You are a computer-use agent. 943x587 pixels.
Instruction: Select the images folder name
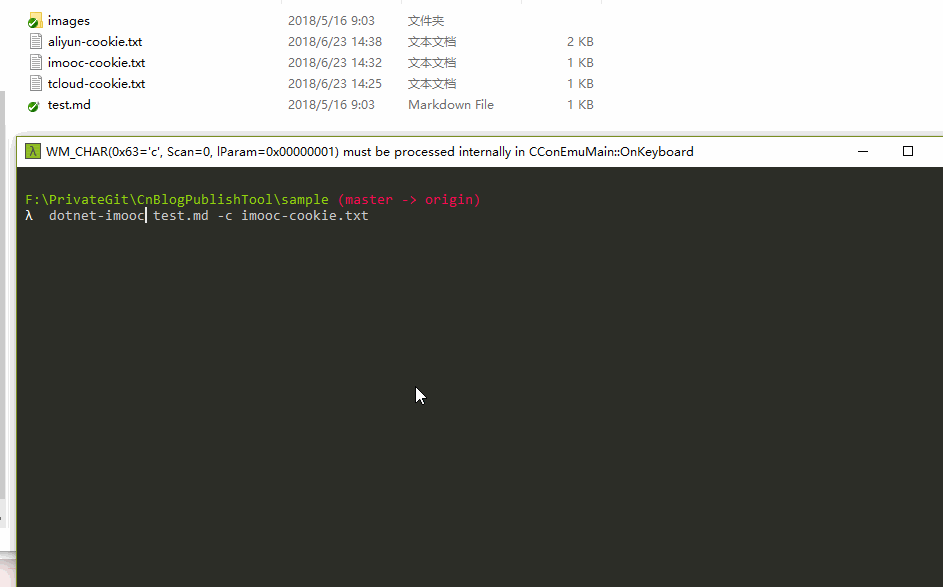tap(69, 21)
